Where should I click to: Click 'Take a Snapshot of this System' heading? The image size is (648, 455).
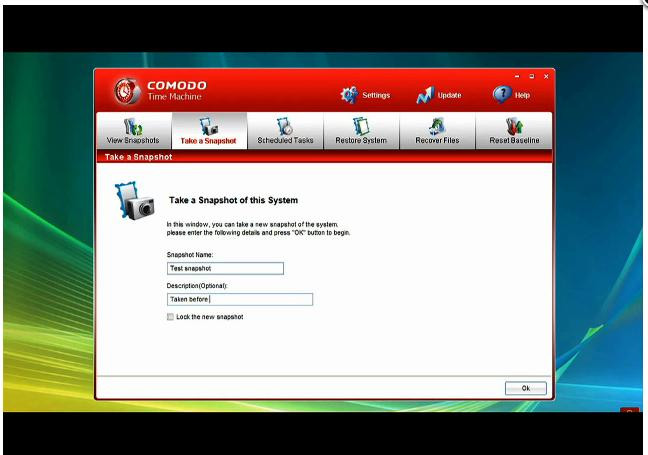pos(233,200)
